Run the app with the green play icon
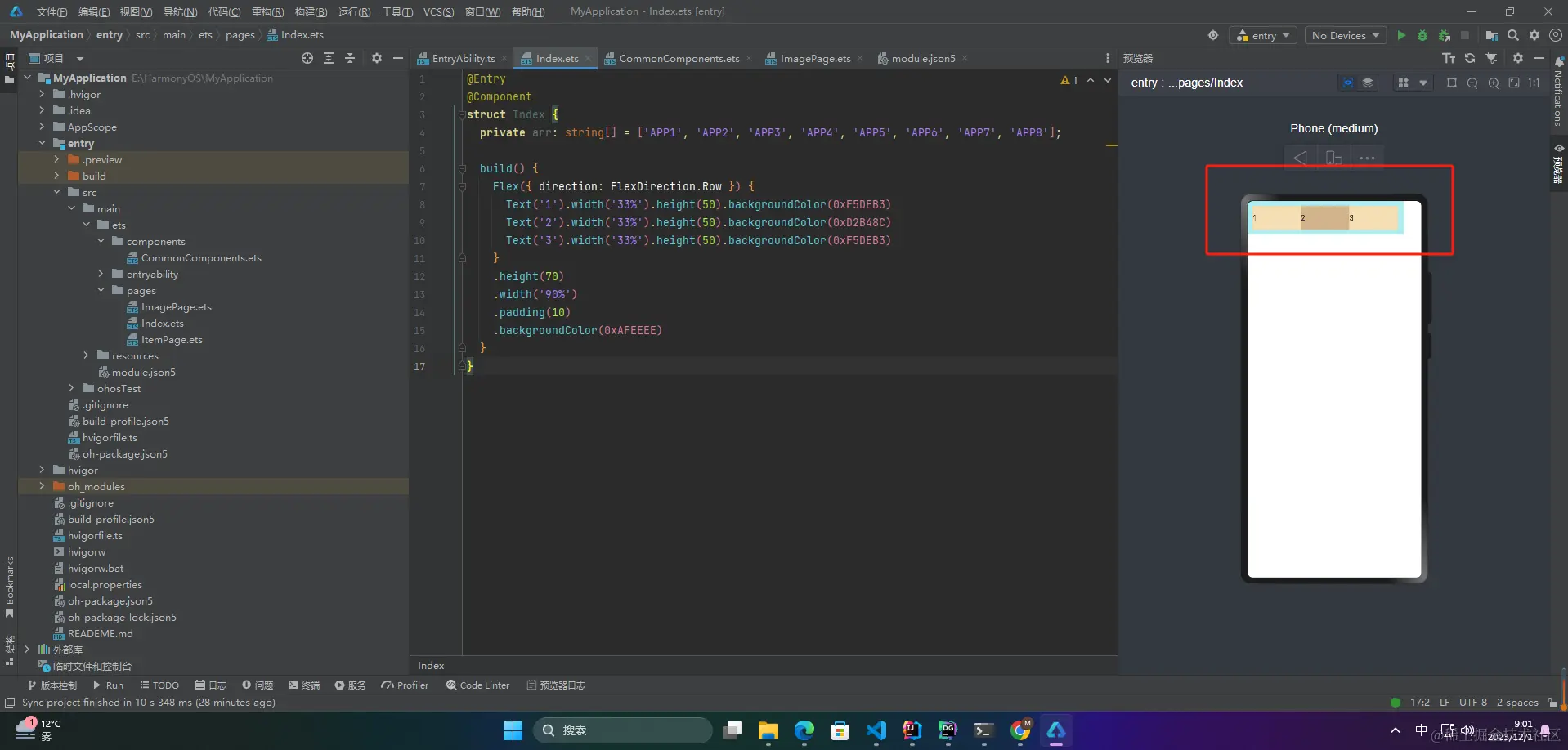Viewport: 1568px width, 750px height. pos(1401,35)
